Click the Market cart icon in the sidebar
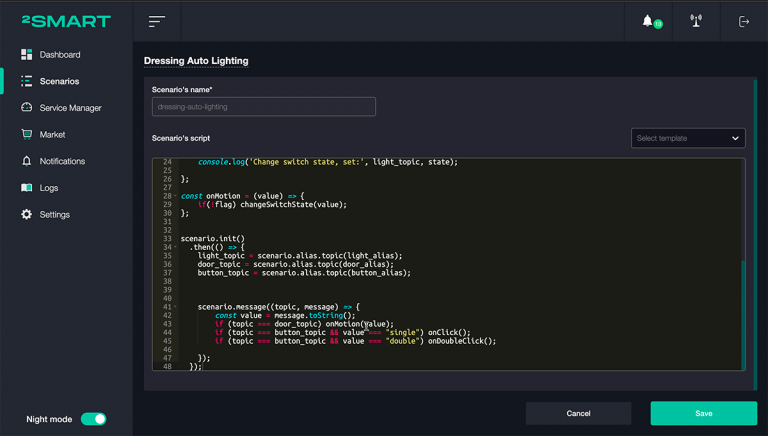Screen dimensions: 768x436 (27, 134)
